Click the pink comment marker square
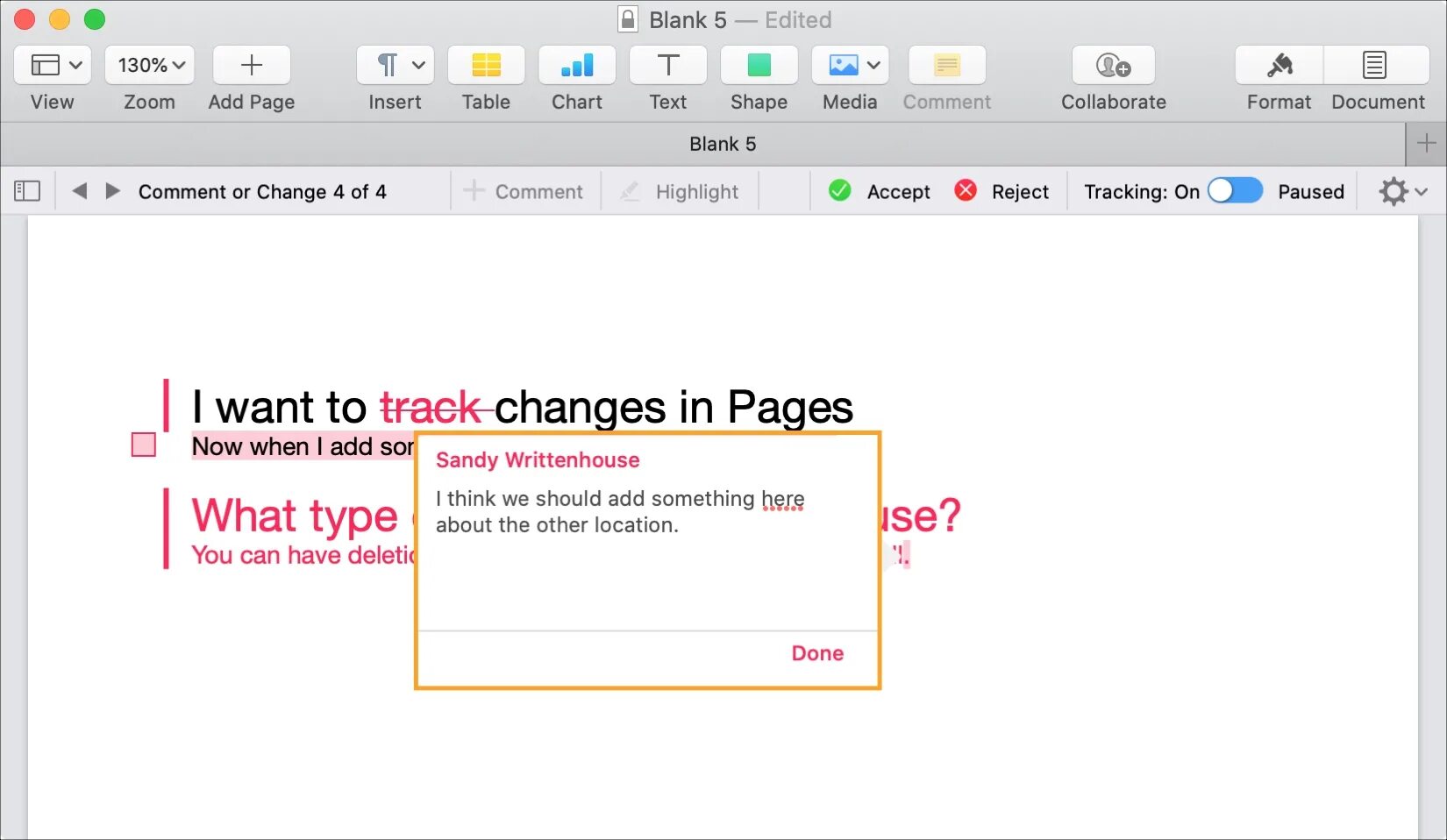Image resolution: width=1447 pixels, height=840 pixels. 144,445
